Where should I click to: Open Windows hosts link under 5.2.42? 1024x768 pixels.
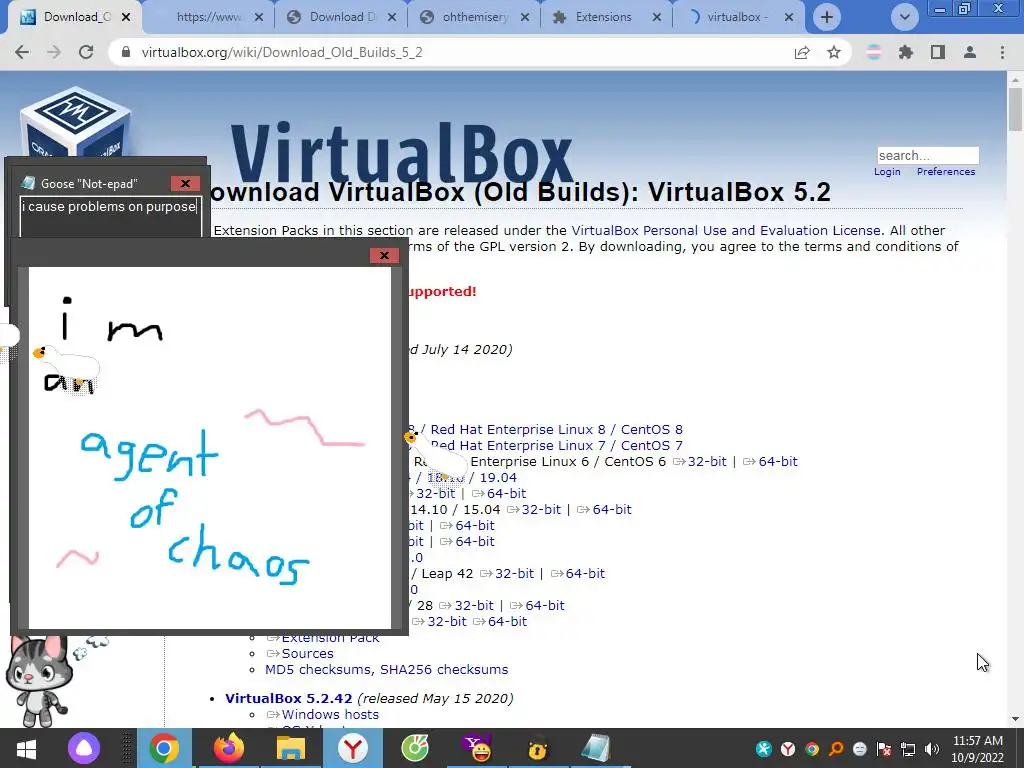(x=330, y=714)
